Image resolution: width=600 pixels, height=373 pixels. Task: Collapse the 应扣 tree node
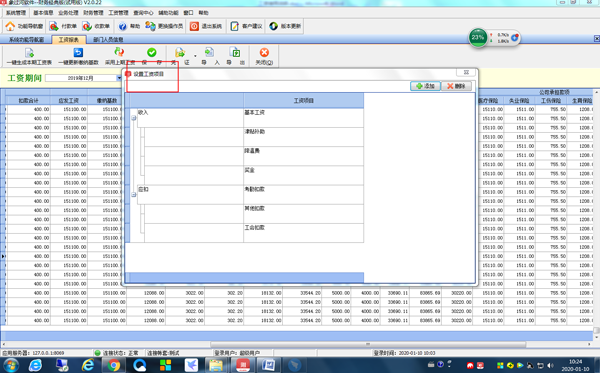coord(134,195)
